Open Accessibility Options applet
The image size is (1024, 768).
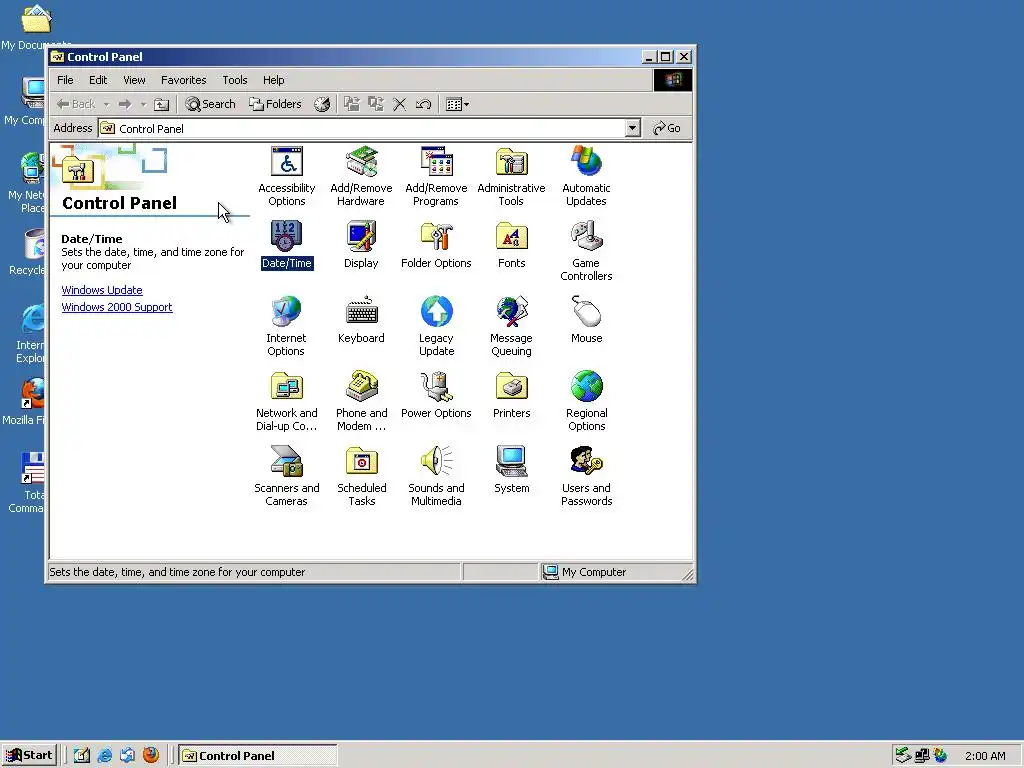coord(287,176)
